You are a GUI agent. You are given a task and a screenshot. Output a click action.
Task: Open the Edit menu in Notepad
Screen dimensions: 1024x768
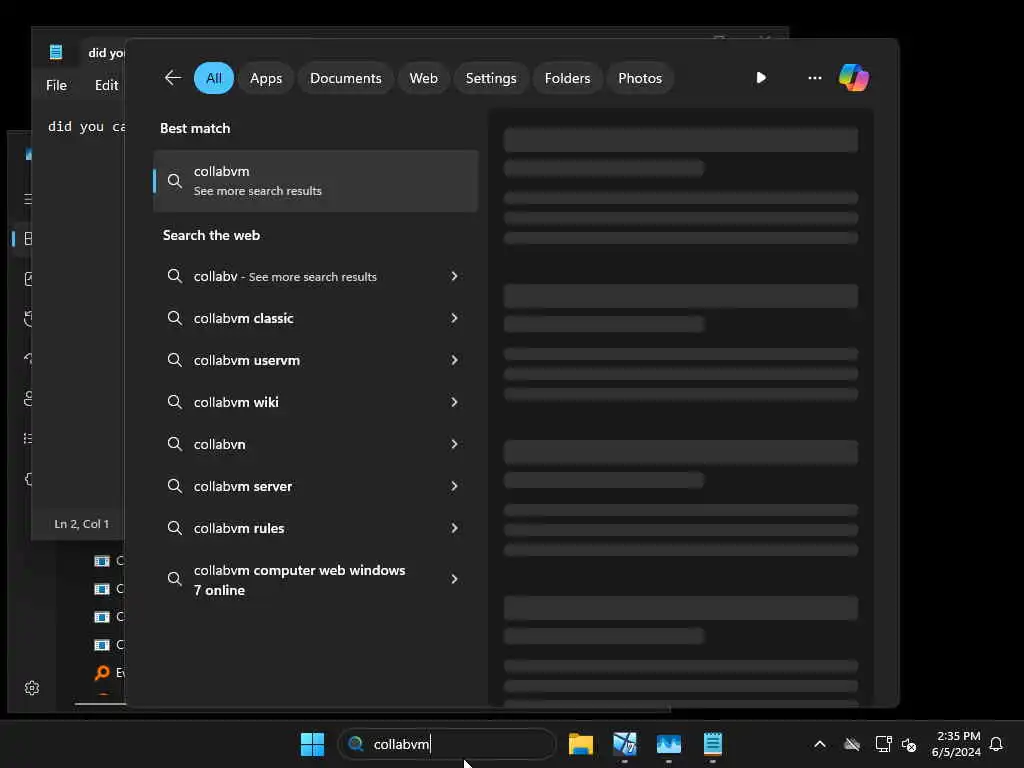(x=106, y=86)
